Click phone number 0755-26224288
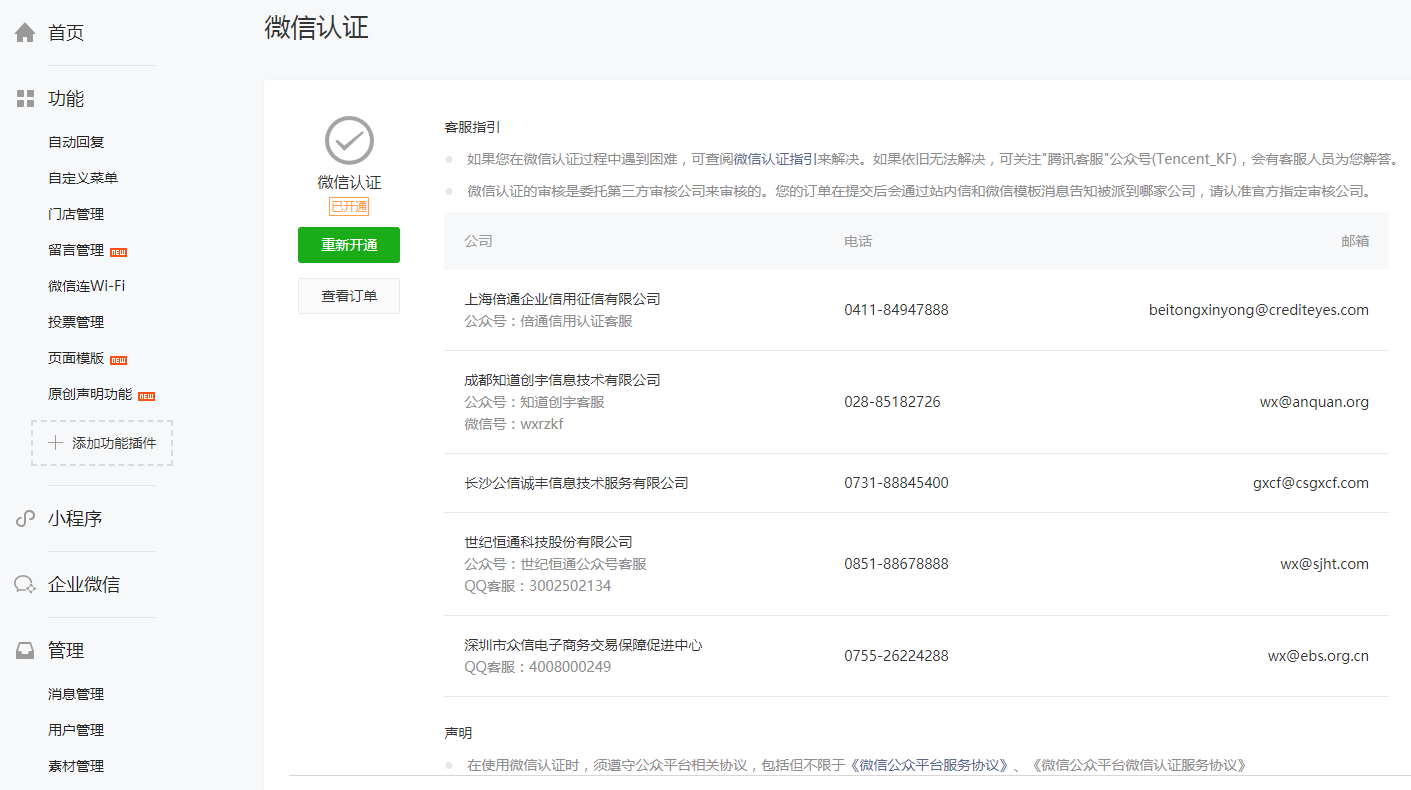Image resolution: width=1411 pixels, height=790 pixels. click(896, 656)
